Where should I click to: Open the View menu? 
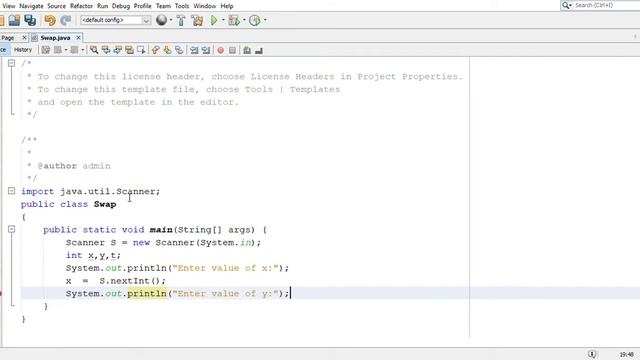9,6
